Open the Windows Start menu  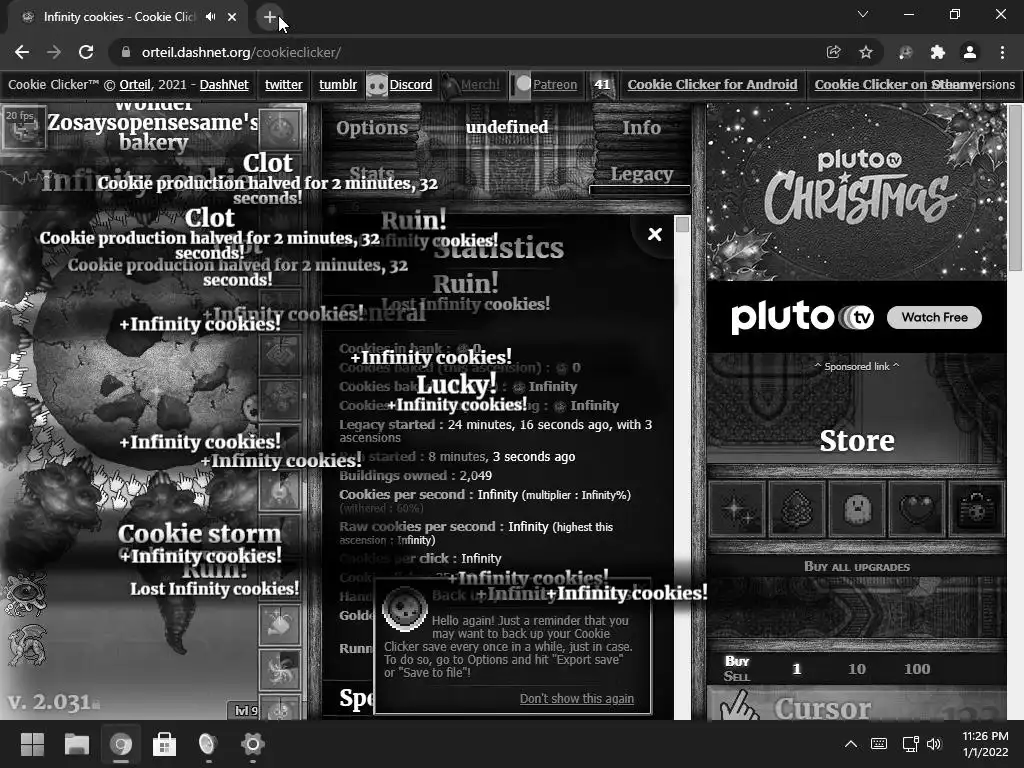click(x=32, y=744)
